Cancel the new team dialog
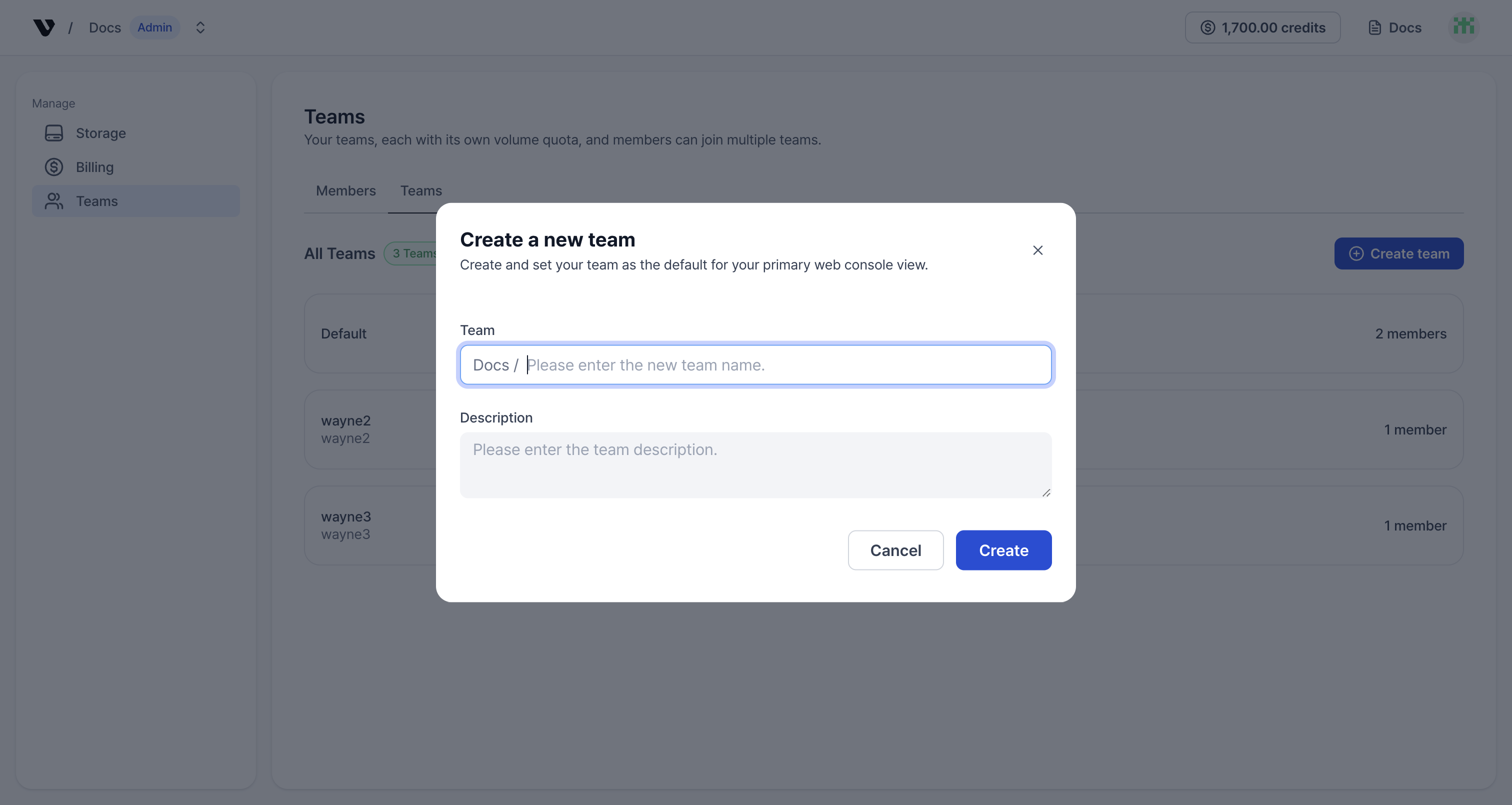The height and width of the screenshot is (805, 1512). (895, 550)
